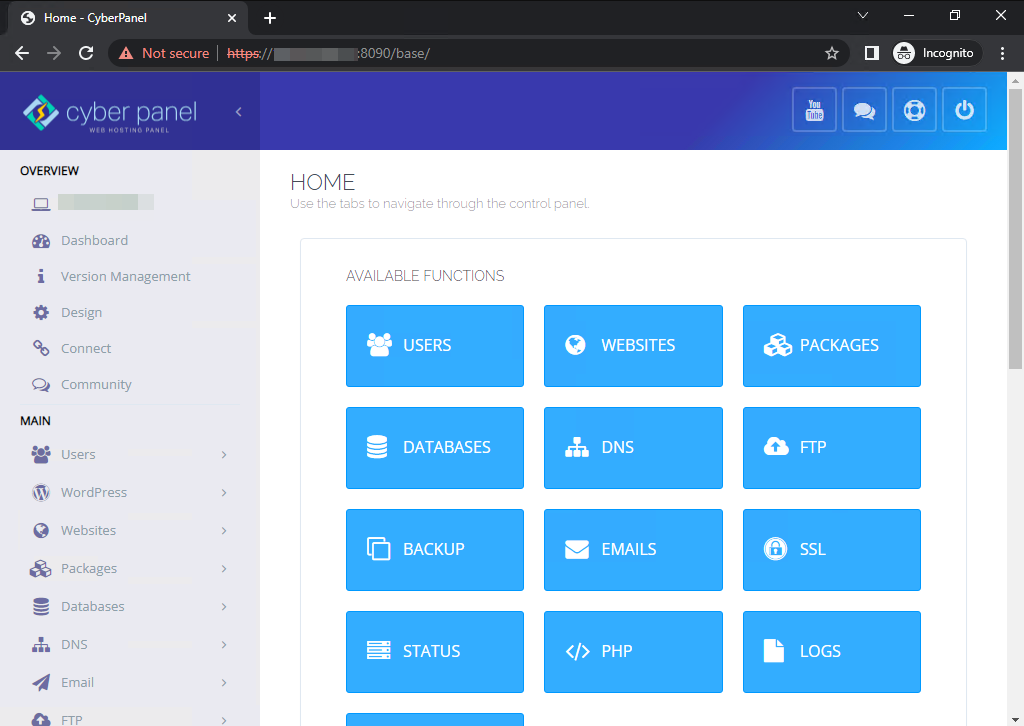Expand the FTP menu chevron

(224, 719)
